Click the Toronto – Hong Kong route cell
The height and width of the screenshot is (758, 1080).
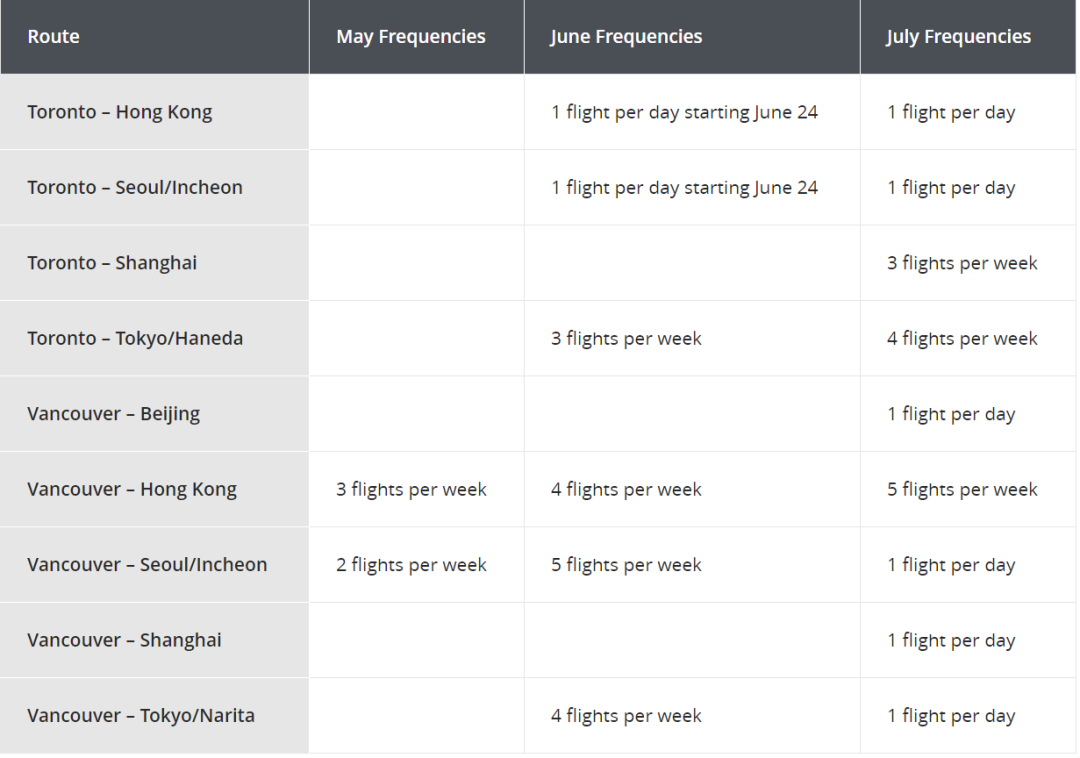154,112
